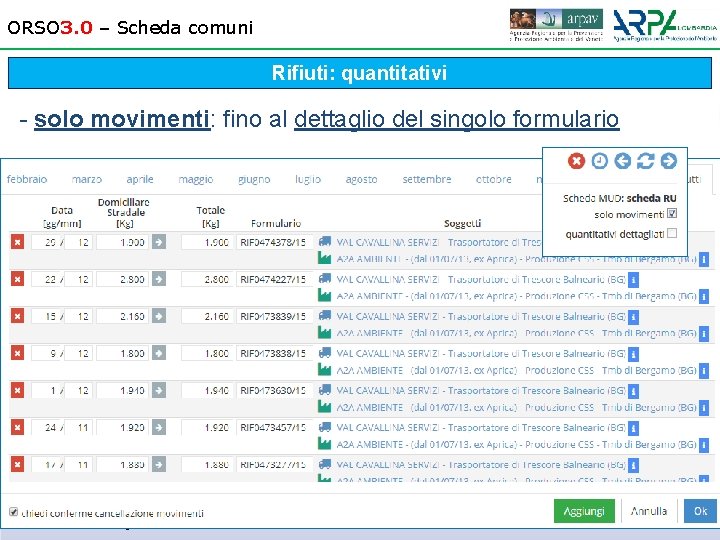The height and width of the screenshot is (540, 720).
Task: Switch to the giugno tab
Action: tap(254, 179)
